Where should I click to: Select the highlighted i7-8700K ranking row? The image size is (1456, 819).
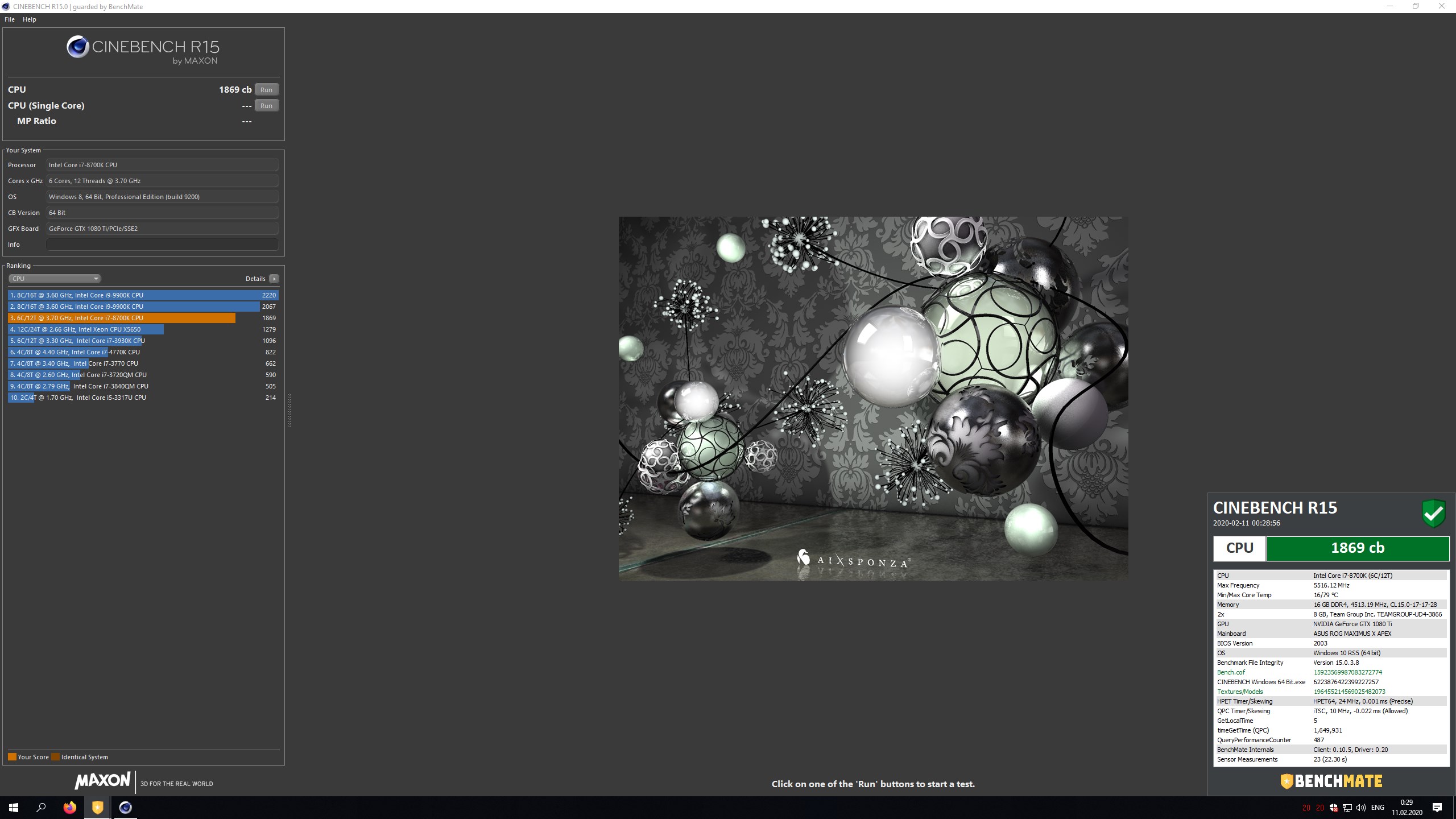[x=143, y=318]
